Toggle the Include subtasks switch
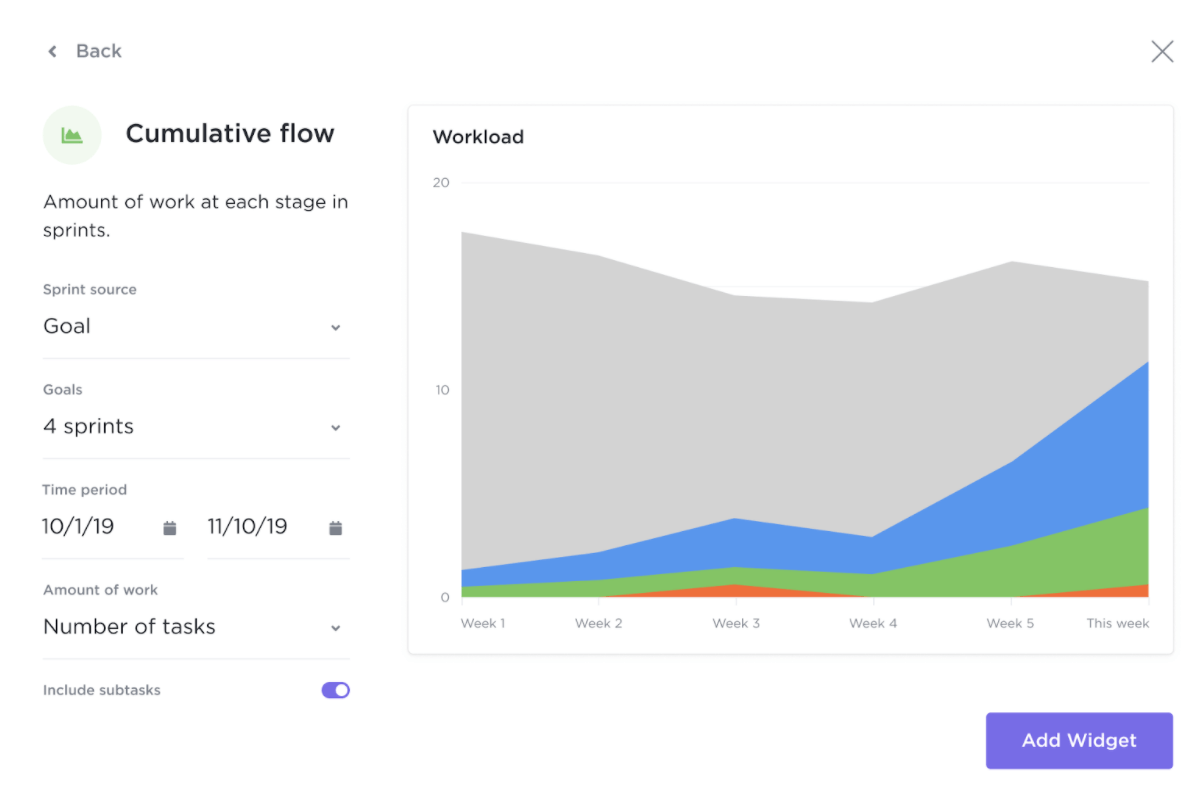Screen dimensions: 1202x796 click(335, 690)
